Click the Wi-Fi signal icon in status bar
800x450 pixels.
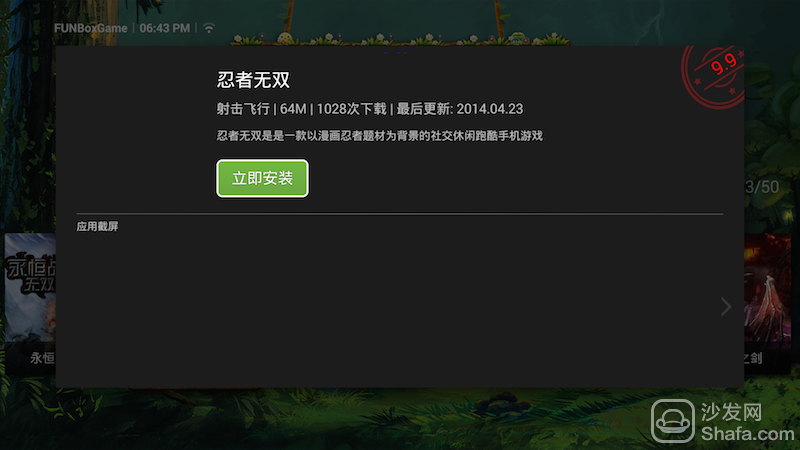pos(209,28)
